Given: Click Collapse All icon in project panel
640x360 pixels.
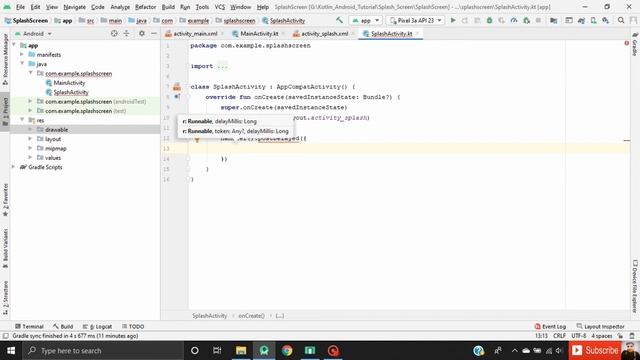Looking at the screenshot, I should coord(127,33).
